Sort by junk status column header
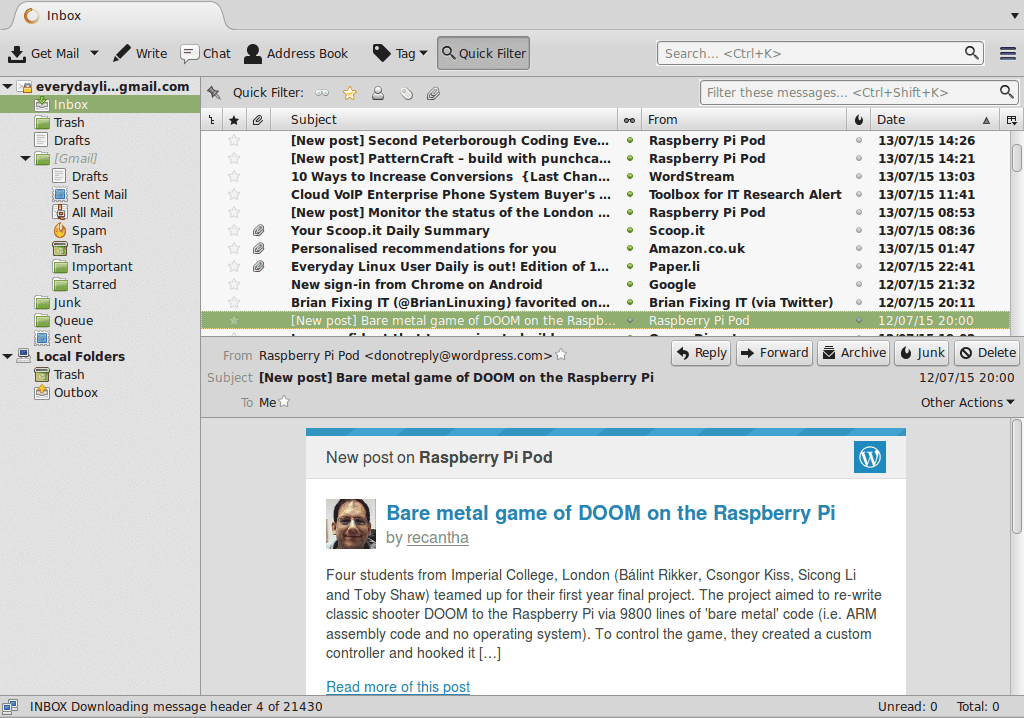1024x718 pixels. [x=859, y=120]
